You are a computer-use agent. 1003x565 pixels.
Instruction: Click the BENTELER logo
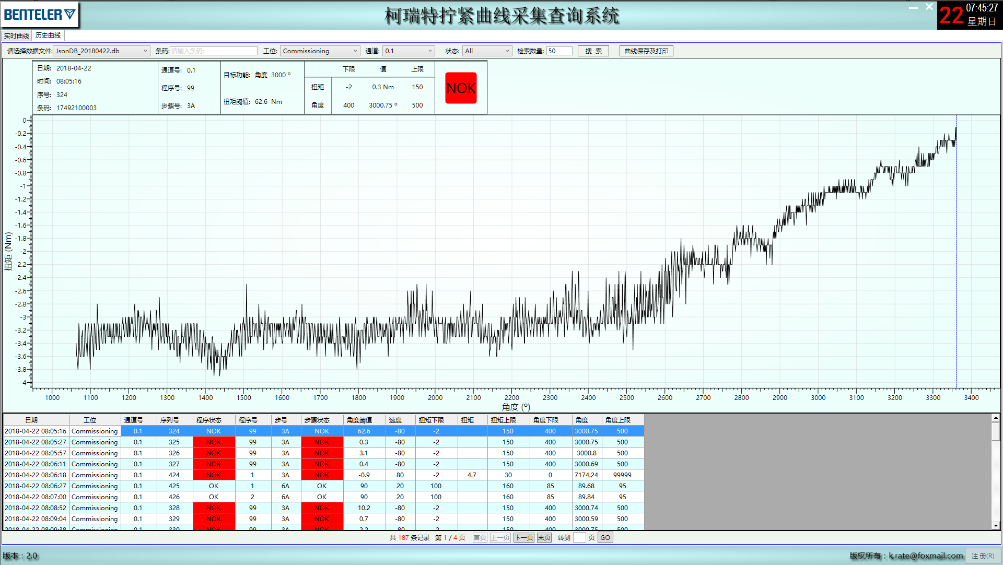(40, 14)
